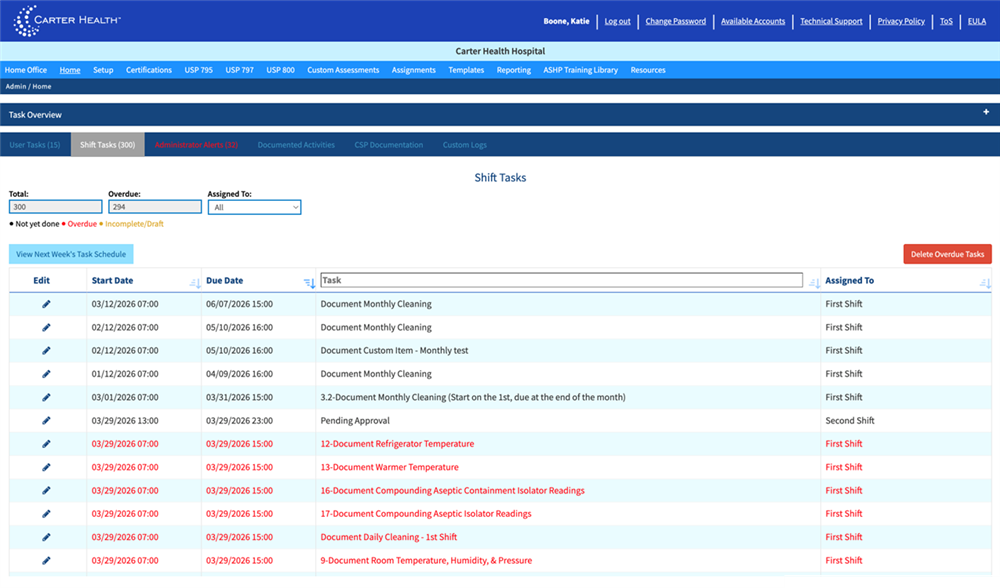
Task: Sort the Task column with arrow icon
Action: (814, 283)
